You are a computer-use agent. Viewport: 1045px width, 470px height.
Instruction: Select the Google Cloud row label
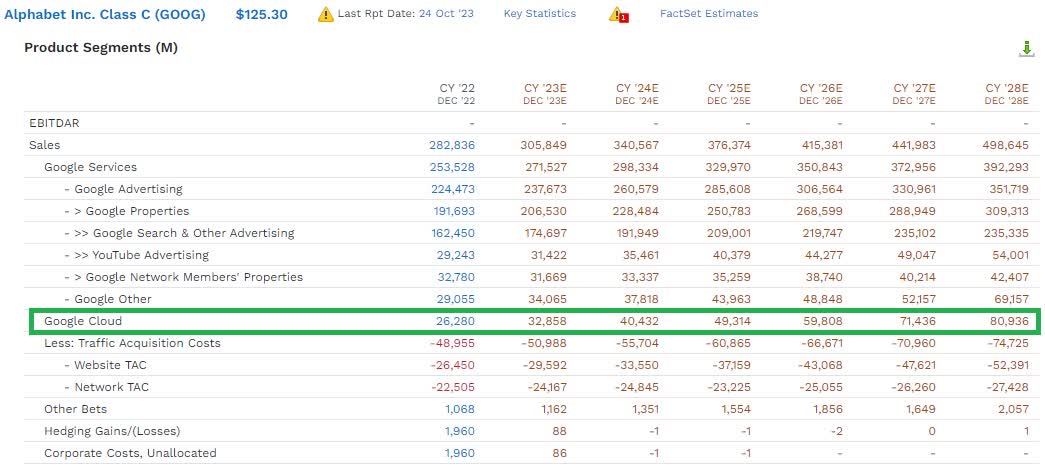click(83, 321)
